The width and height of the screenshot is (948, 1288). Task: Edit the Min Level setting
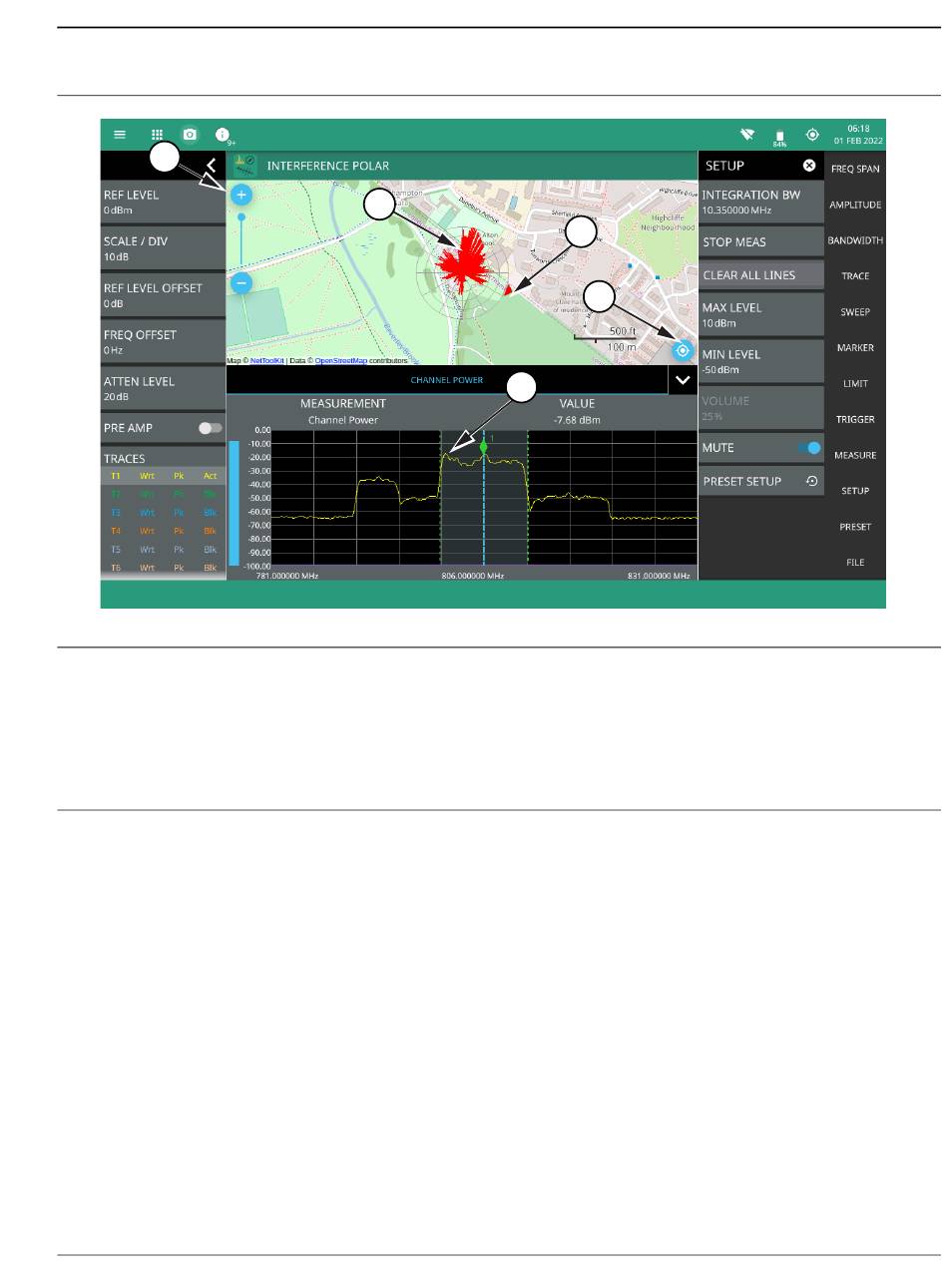point(761,362)
